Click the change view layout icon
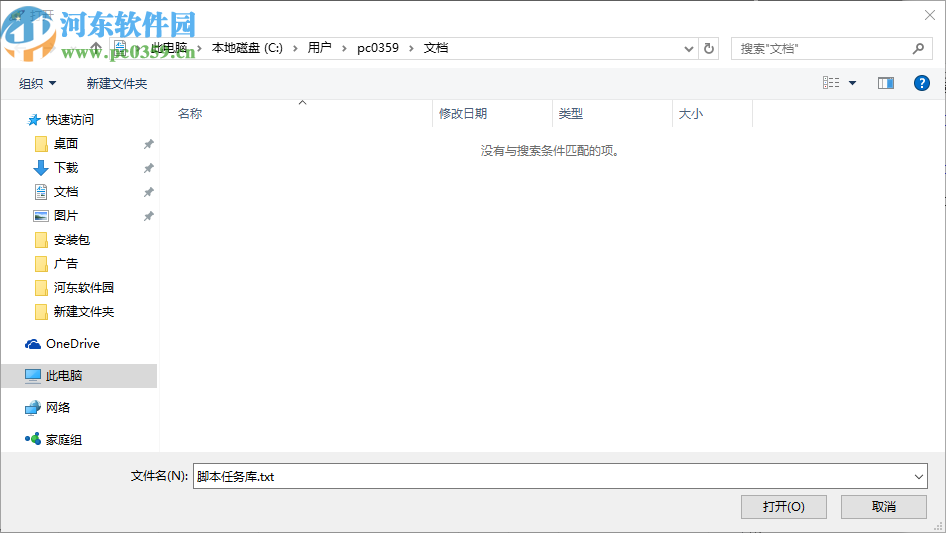The image size is (946, 533). [x=831, y=83]
